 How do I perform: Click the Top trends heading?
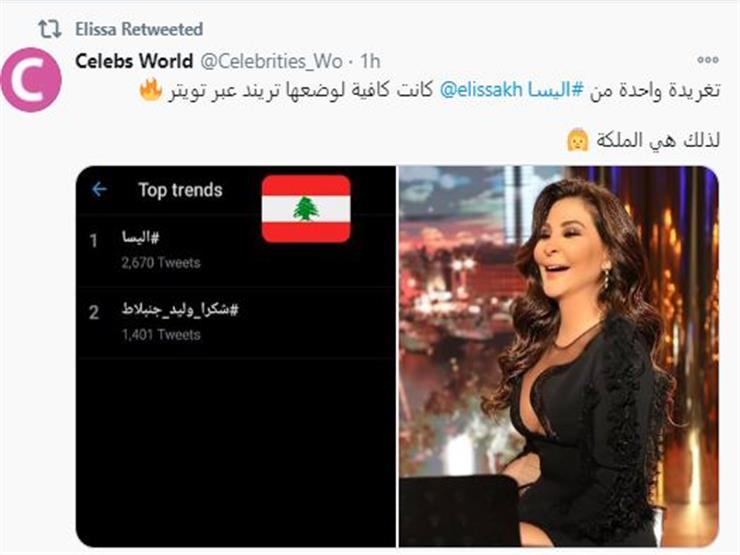[x=180, y=189]
